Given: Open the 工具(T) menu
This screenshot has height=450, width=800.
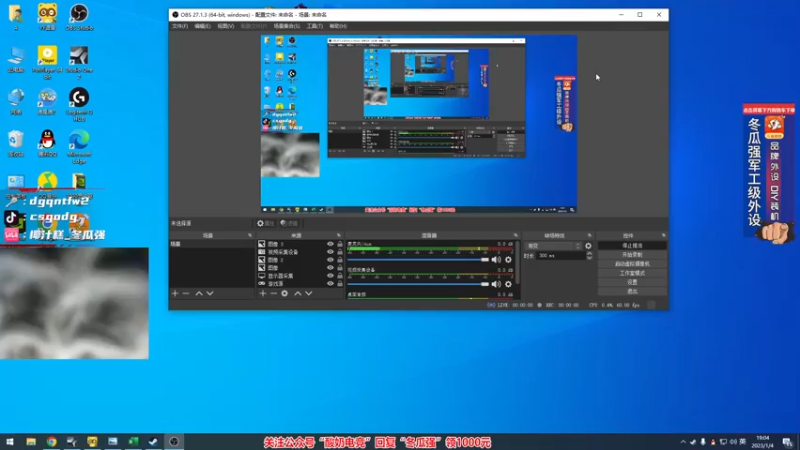Looking at the screenshot, I should [x=314, y=26].
